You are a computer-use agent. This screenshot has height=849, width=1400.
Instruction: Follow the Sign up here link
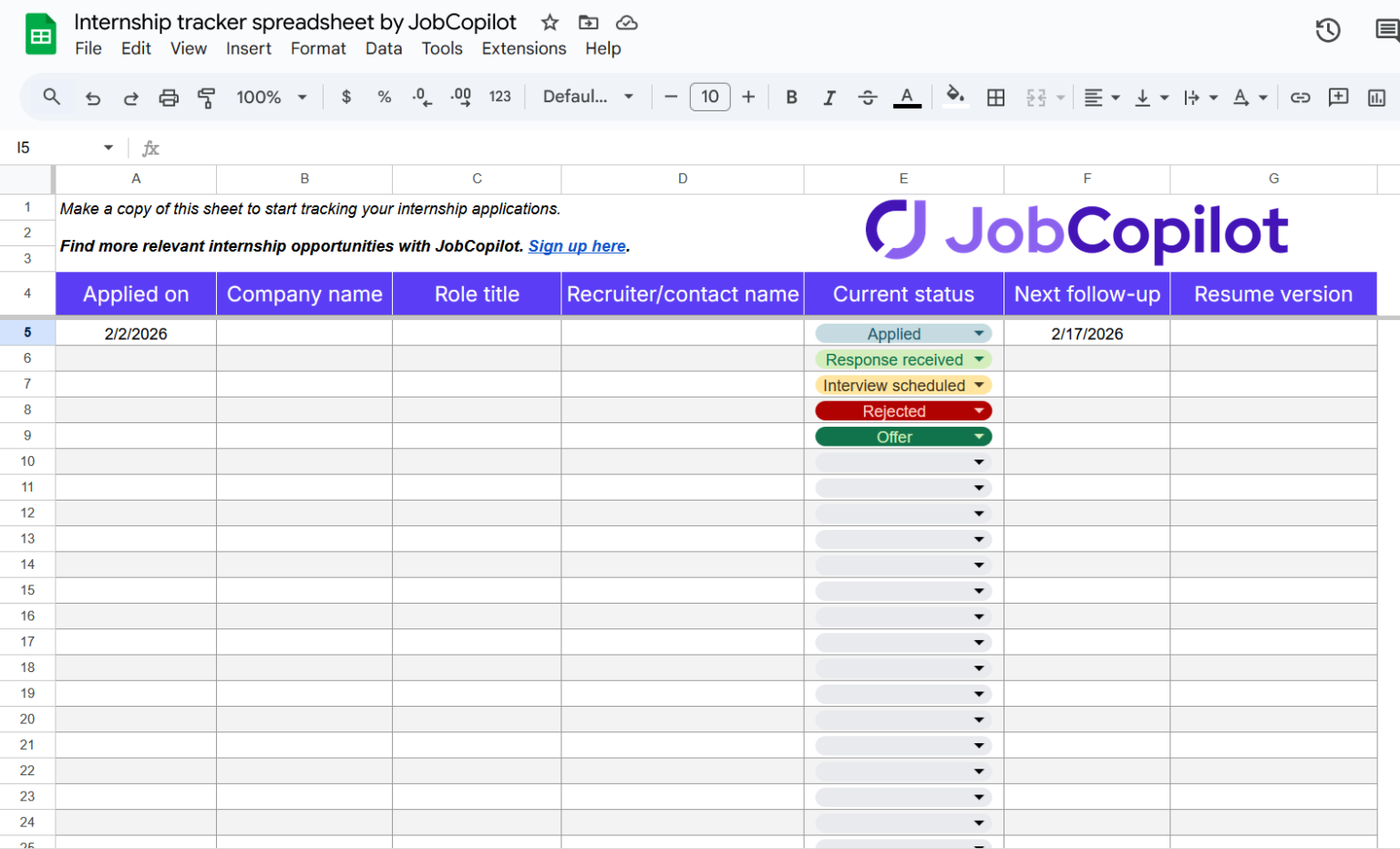pyautogui.click(x=577, y=246)
